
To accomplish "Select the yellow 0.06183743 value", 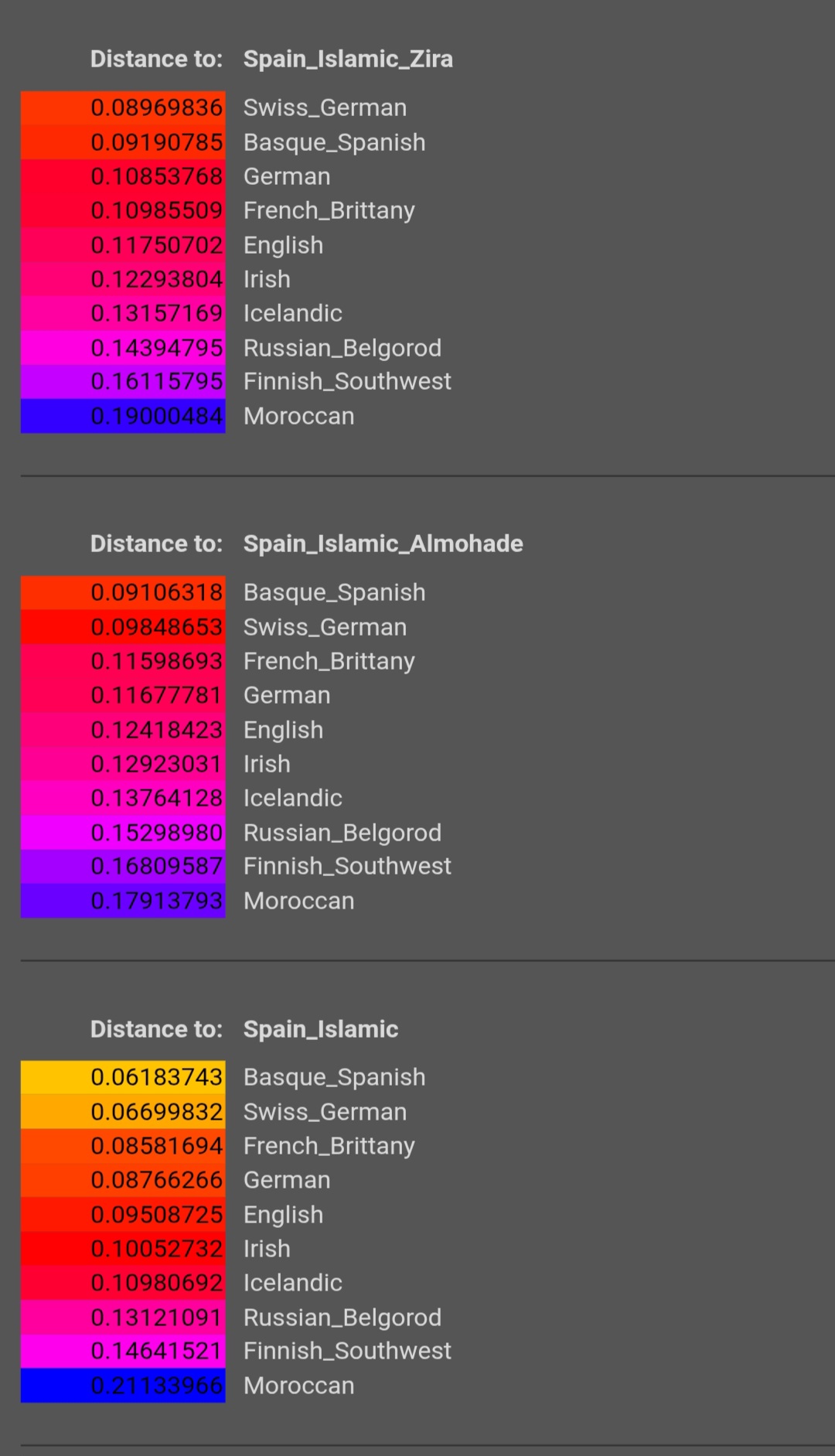I will 123,1077.
